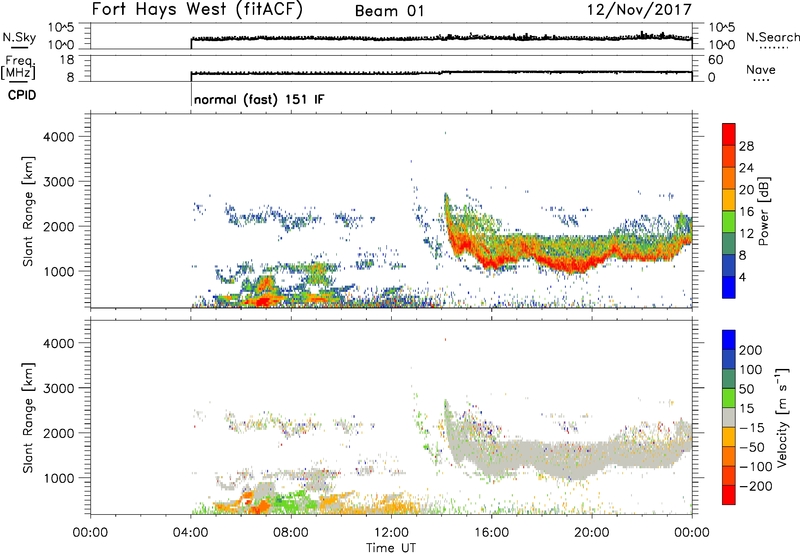
Task: Click the '04:00' time axis tick label
Action: pyautogui.click(x=190, y=533)
